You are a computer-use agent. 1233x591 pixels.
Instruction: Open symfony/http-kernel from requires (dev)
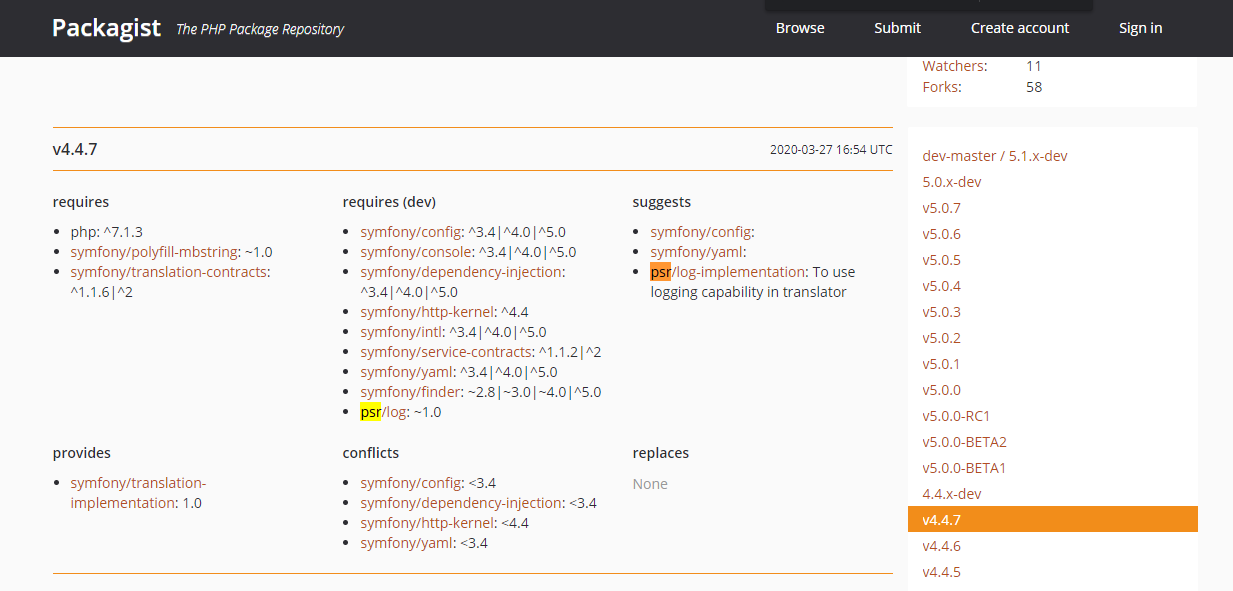425,311
